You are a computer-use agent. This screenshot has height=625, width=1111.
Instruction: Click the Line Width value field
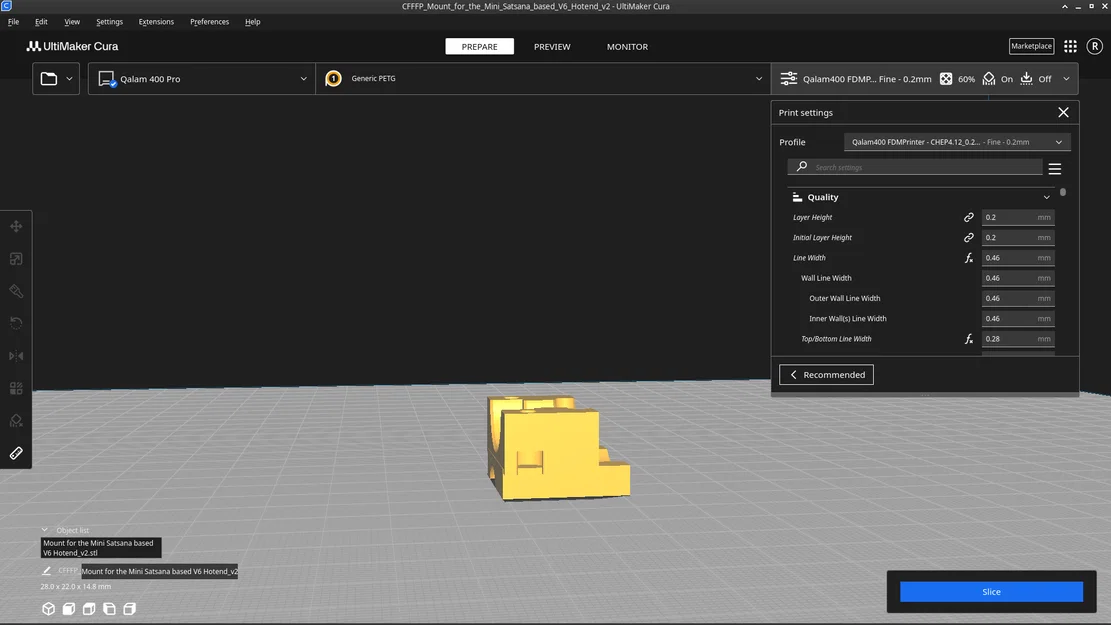click(x=1017, y=258)
